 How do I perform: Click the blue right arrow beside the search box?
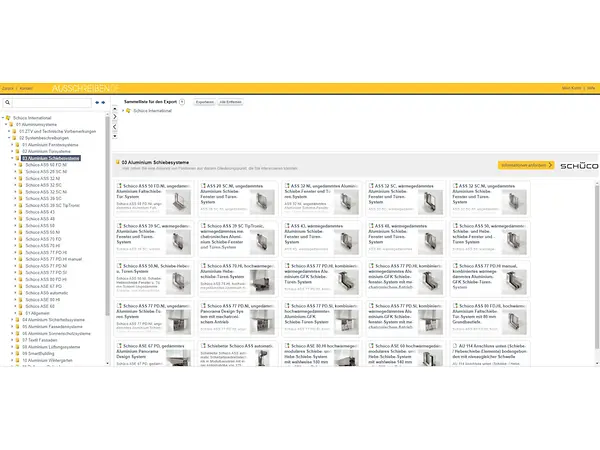(x=102, y=102)
